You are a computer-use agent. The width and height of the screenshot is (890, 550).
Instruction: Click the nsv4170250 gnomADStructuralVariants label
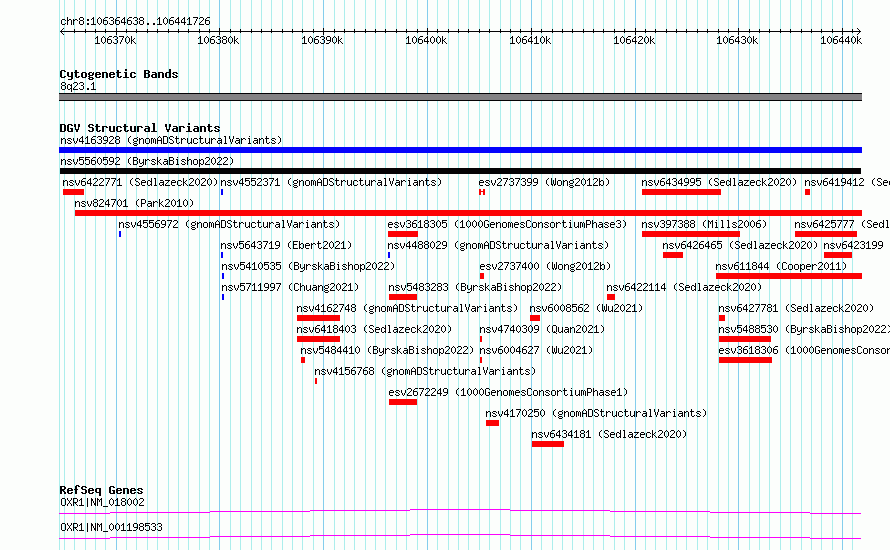pos(596,413)
